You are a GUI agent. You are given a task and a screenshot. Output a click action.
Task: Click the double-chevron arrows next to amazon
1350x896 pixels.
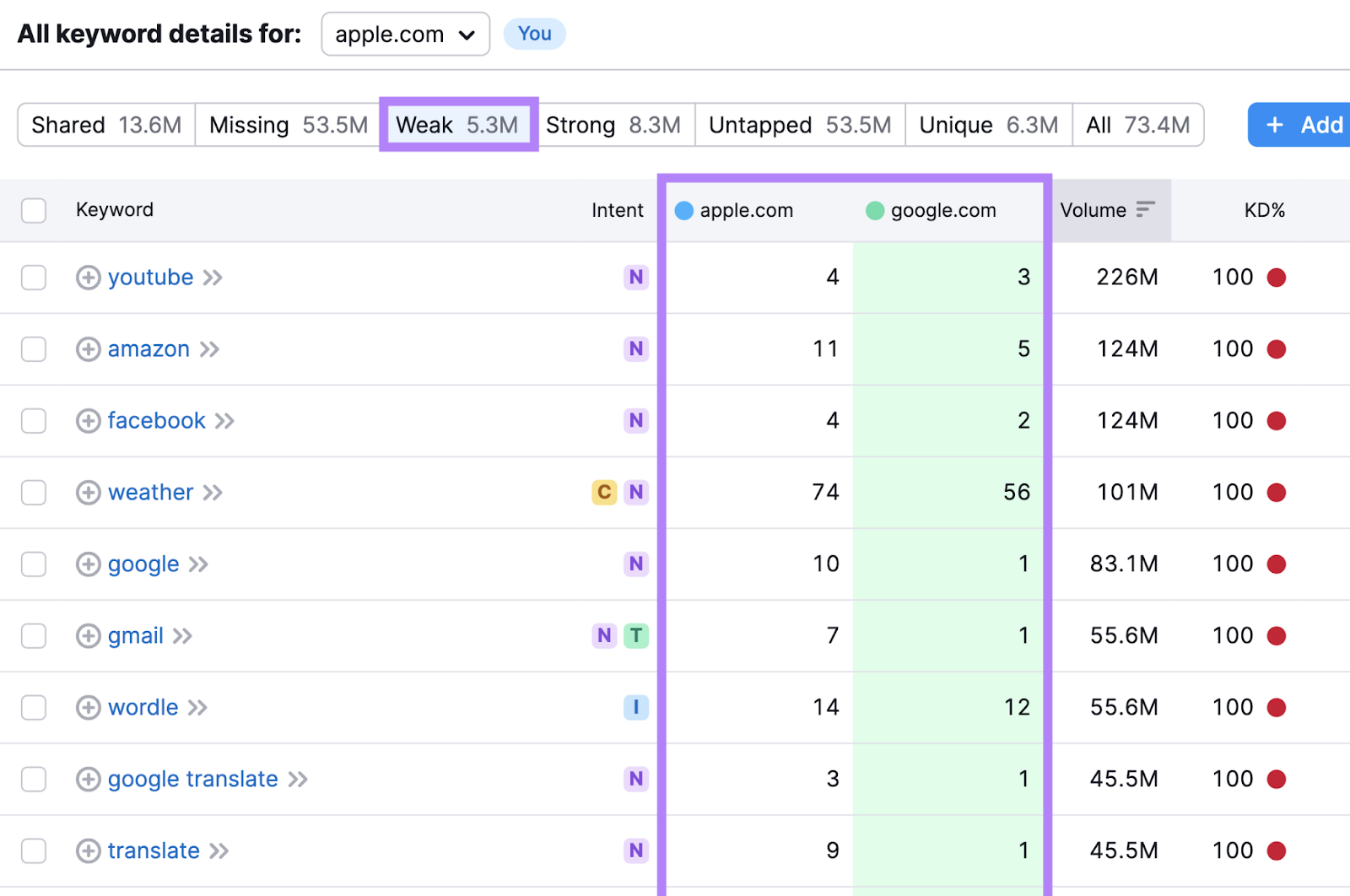[x=211, y=348]
